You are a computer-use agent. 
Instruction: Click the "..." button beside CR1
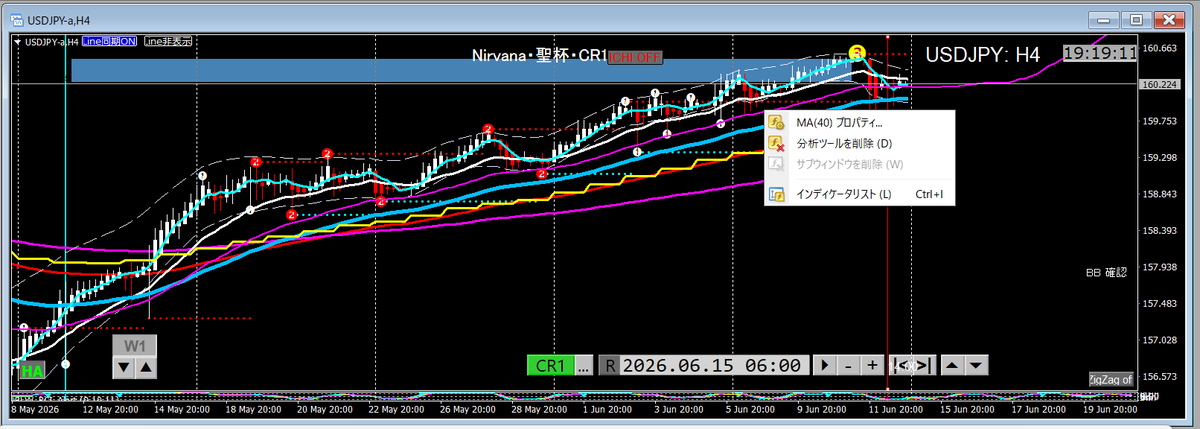(584, 365)
